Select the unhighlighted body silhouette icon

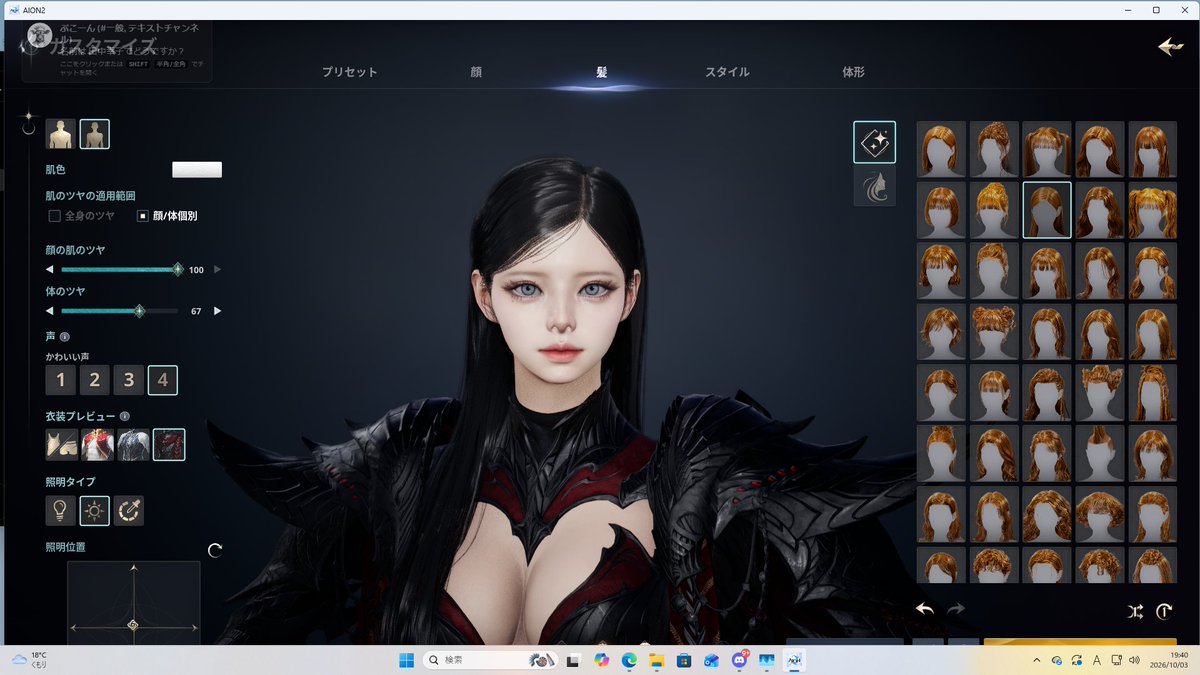pyautogui.click(x=61, y=134)
